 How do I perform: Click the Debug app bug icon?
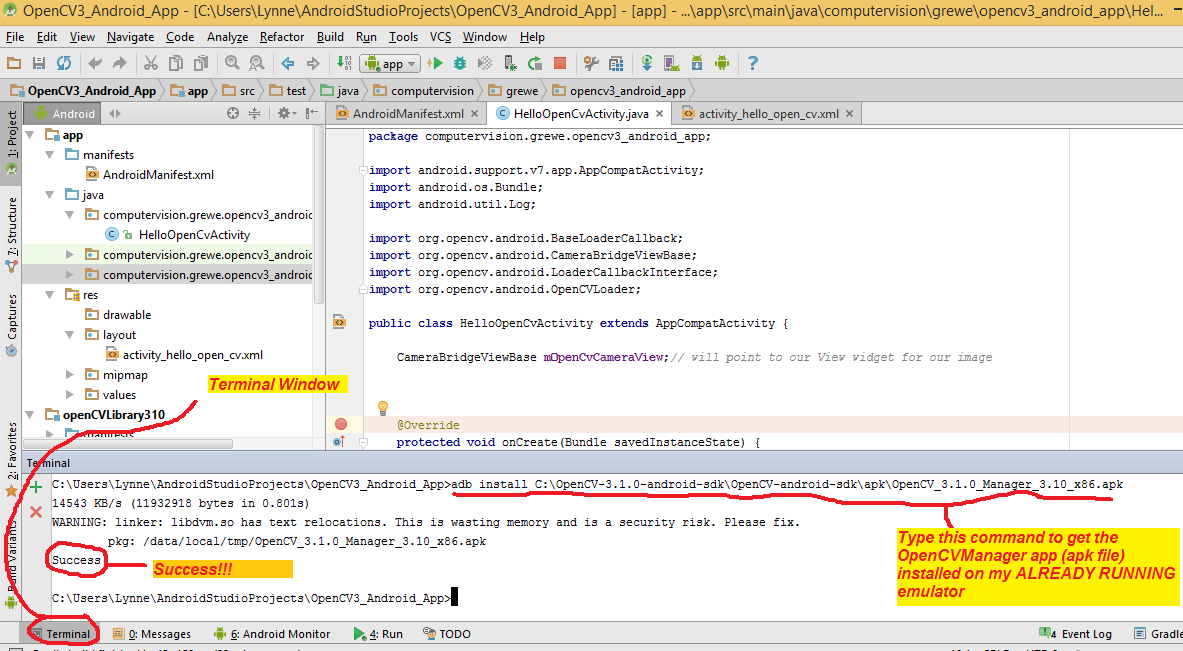coord(459,63)
